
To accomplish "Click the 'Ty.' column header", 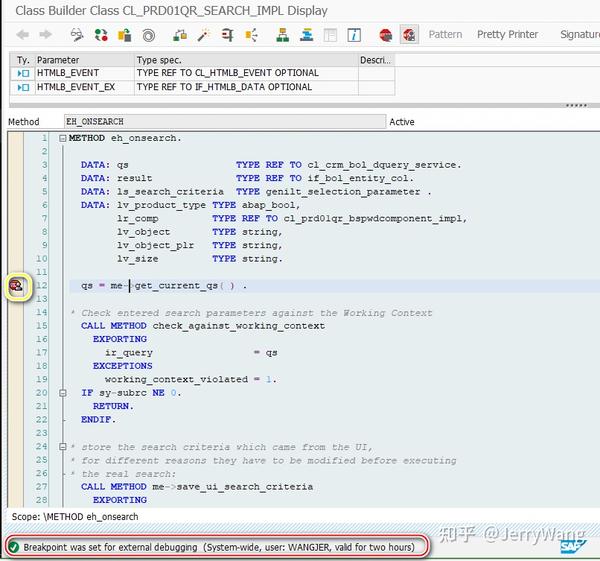I will [23, 60].
